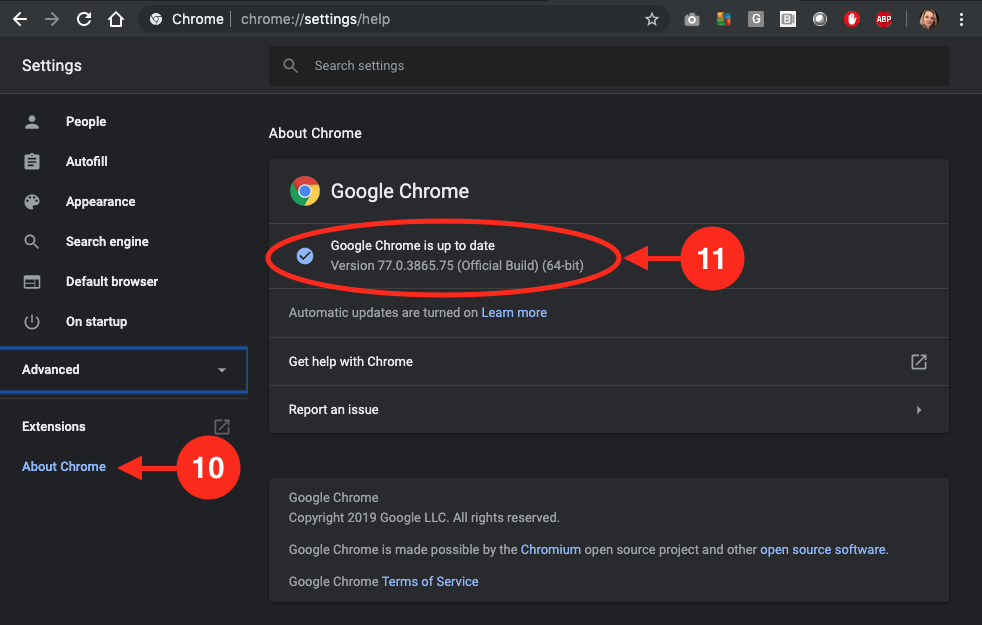Expand the Report an issue row
982x625 pixels.
608,409
